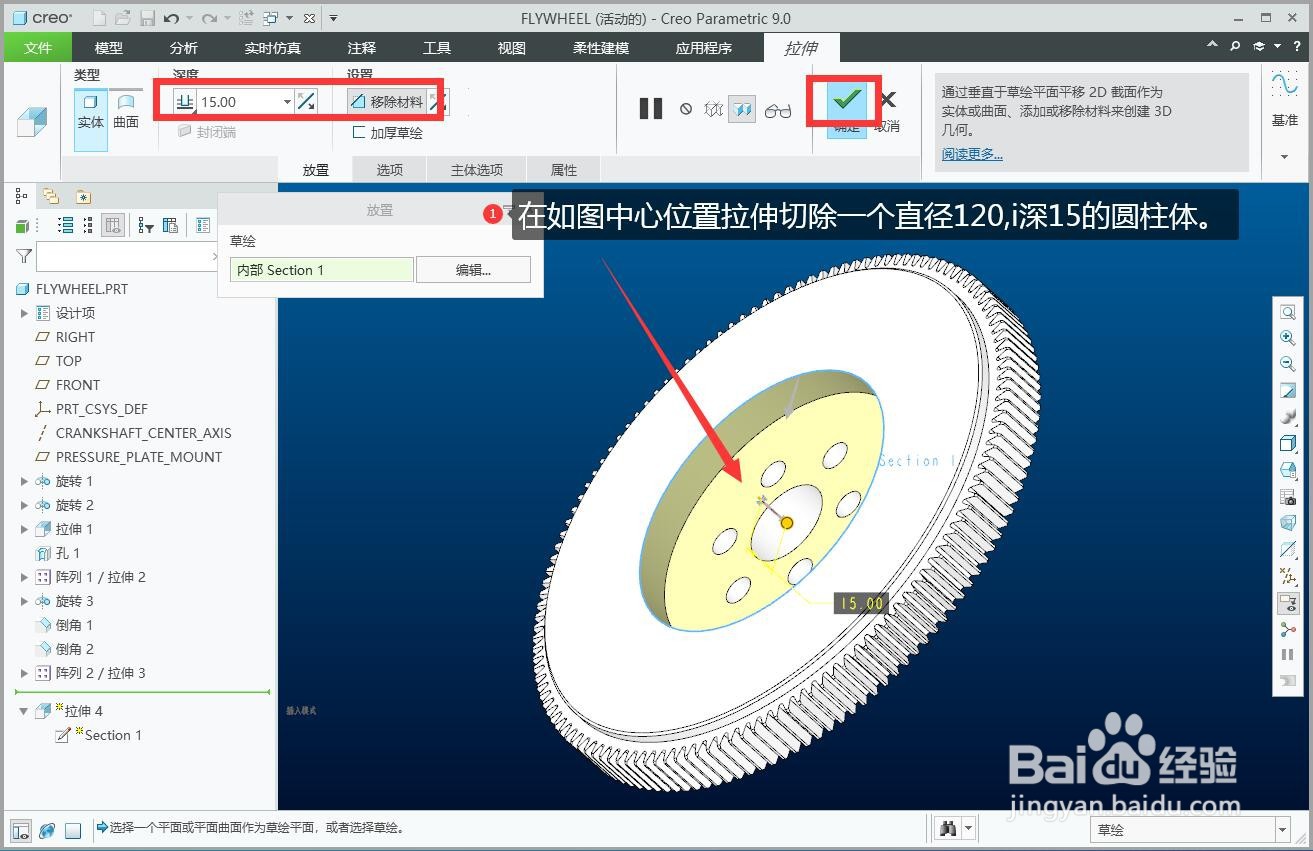1313x851 pixels.
Task: Open the folder browser tab icon
Action: [x=51, y=196]
